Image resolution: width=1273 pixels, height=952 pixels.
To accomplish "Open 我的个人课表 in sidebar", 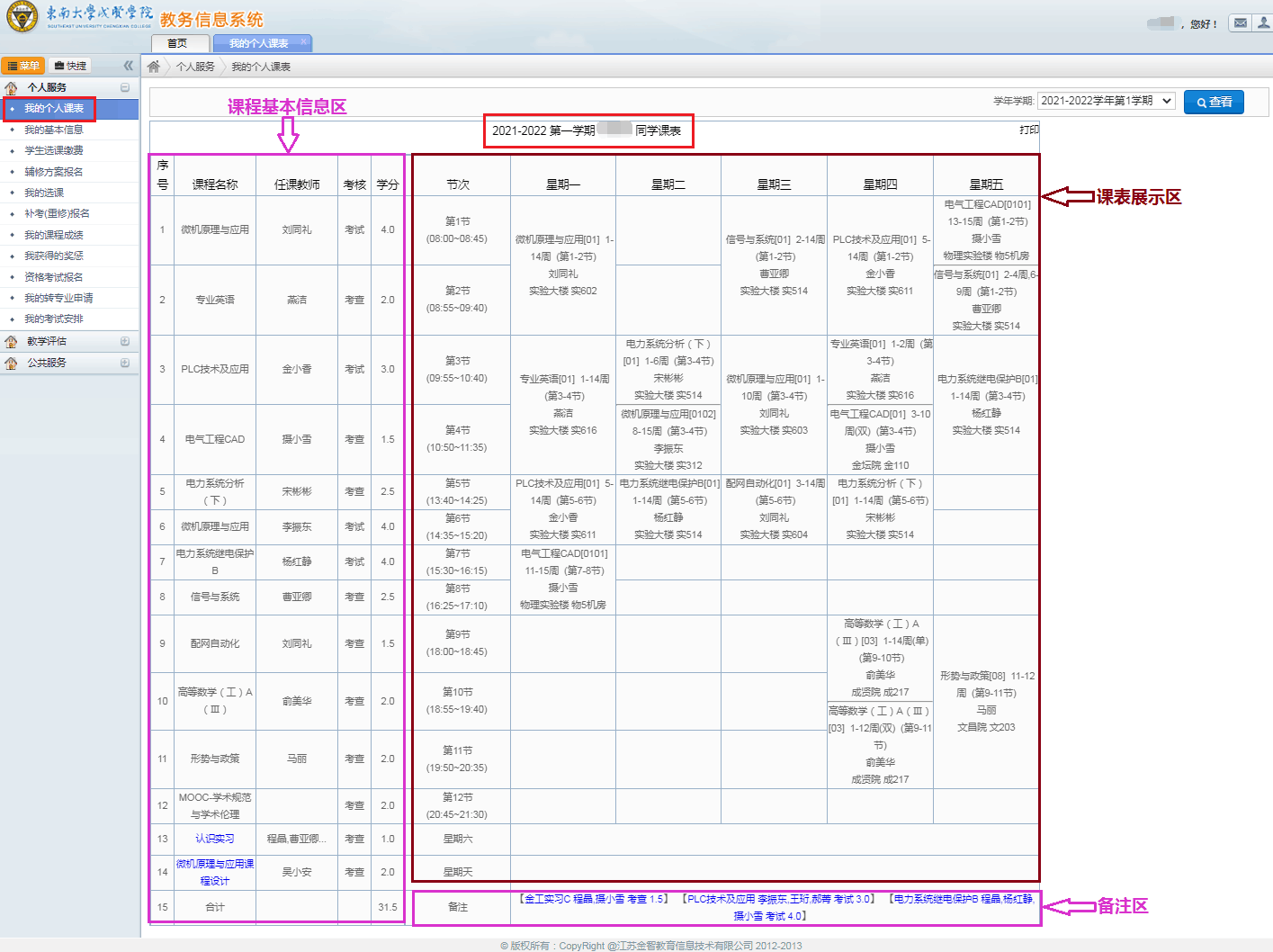I will [x=54, y=108].
